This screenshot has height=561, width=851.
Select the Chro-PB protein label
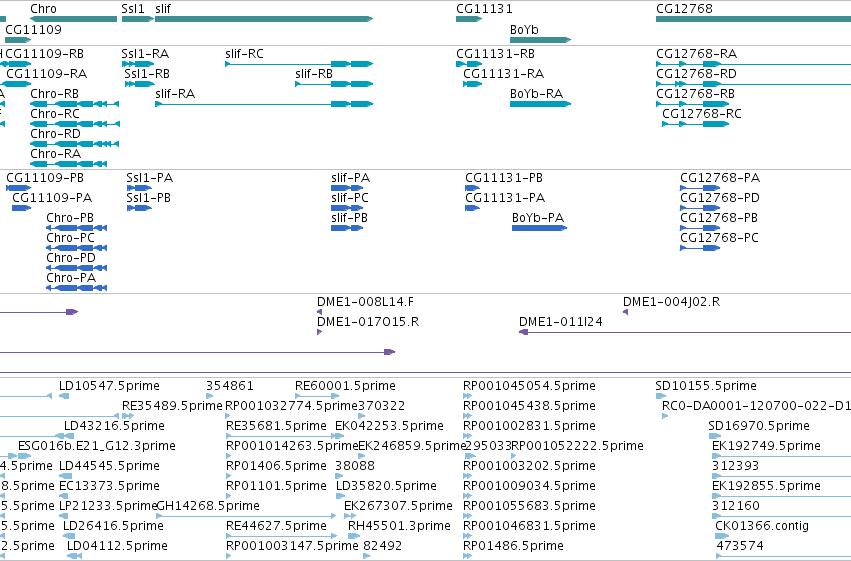(x=70, y=218)
